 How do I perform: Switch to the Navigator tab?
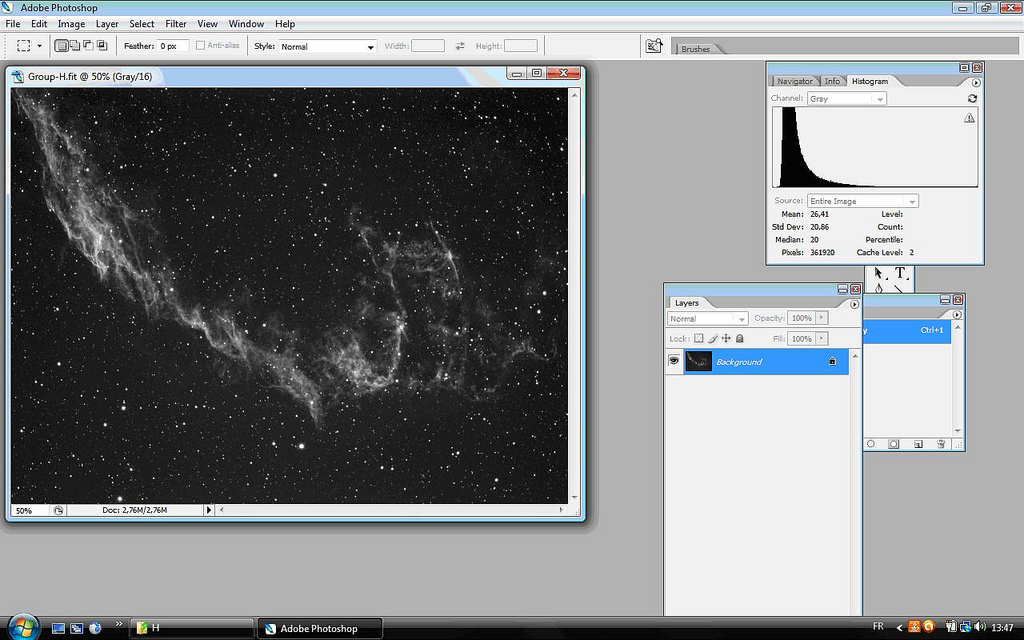pos(795,81)
